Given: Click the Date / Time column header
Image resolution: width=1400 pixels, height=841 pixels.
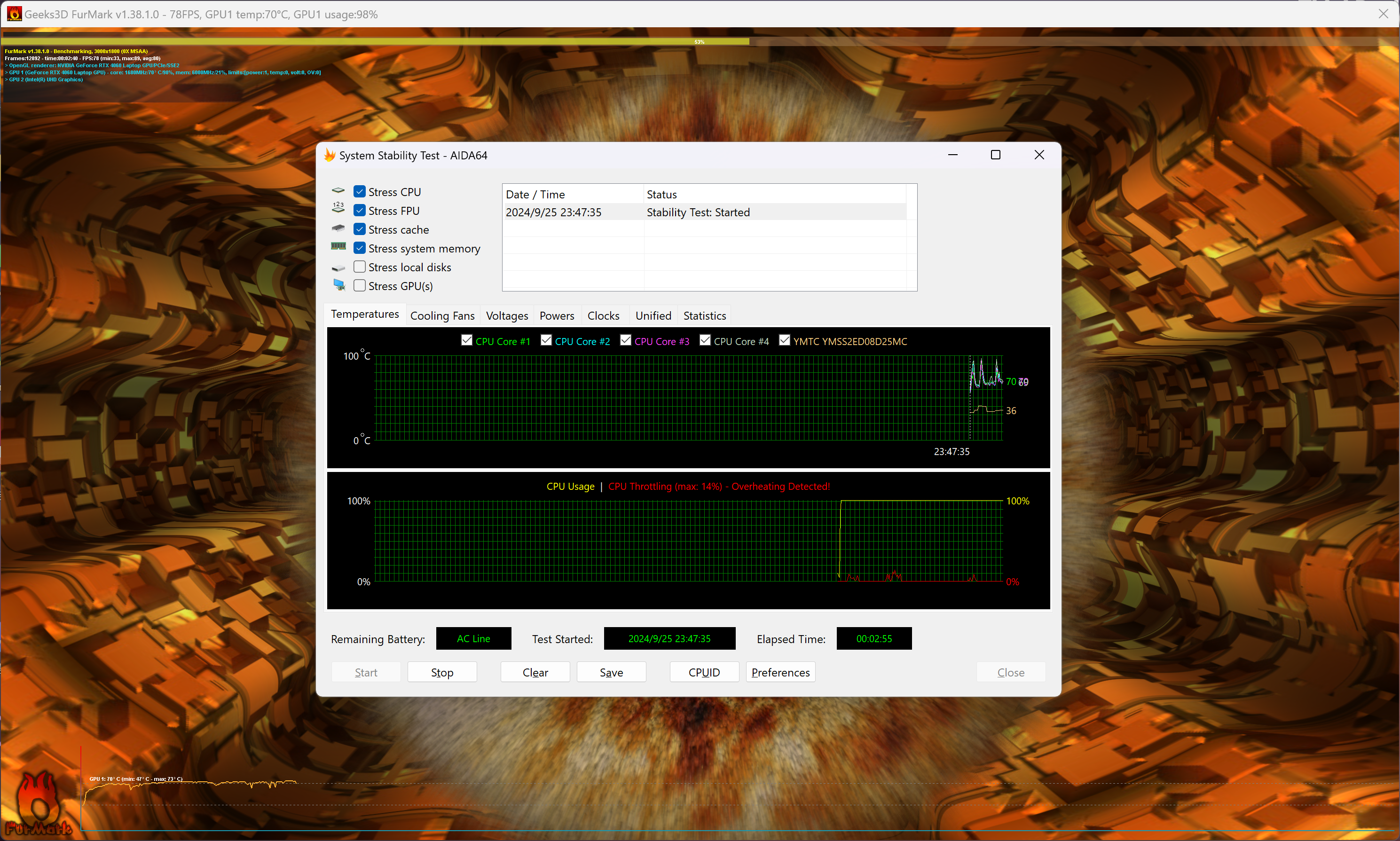Looking at the screenshot, I should coord(573,194).
